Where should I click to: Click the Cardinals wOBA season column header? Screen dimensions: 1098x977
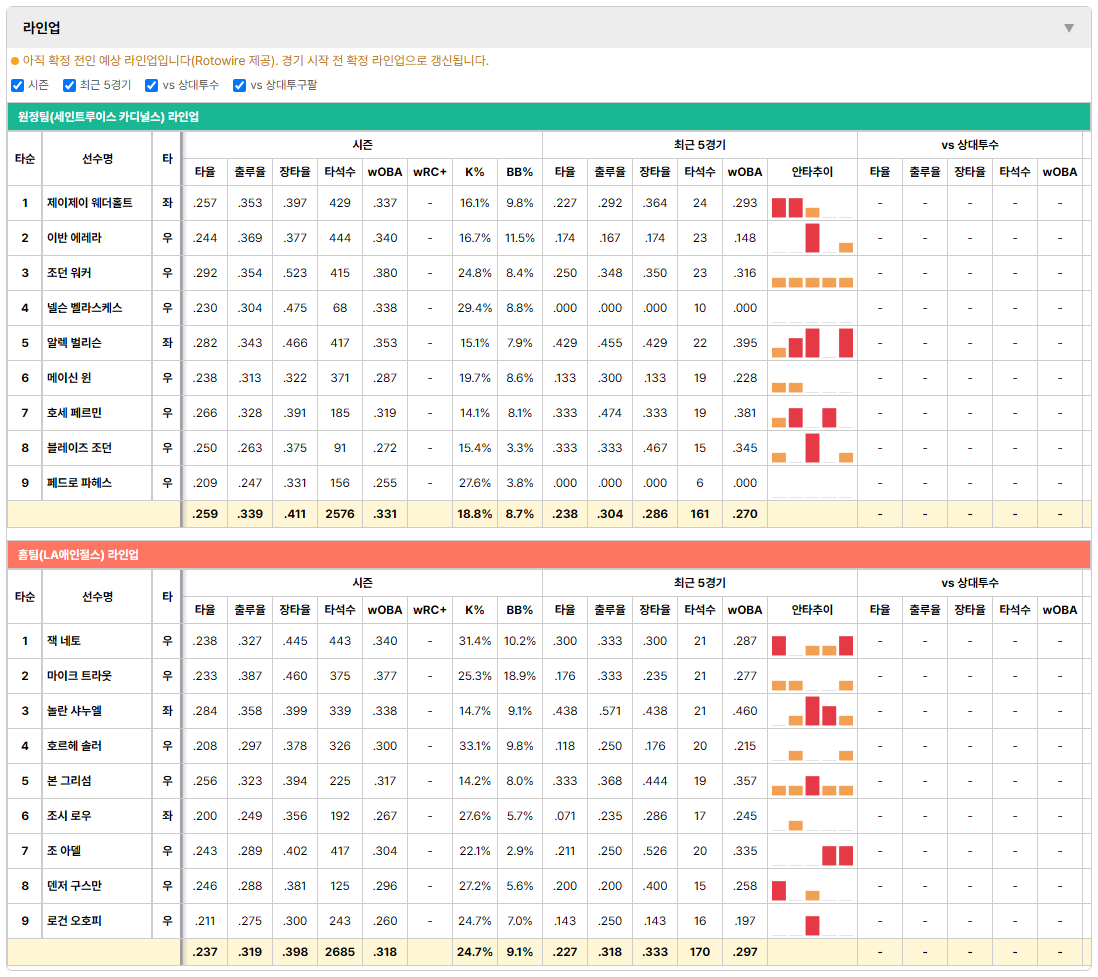click(385, 172)
